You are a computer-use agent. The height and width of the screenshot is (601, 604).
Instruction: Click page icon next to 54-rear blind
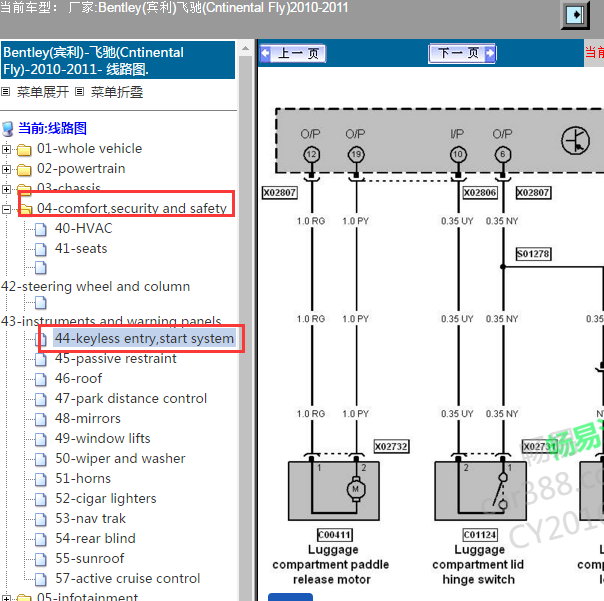(x=41, y=539)
